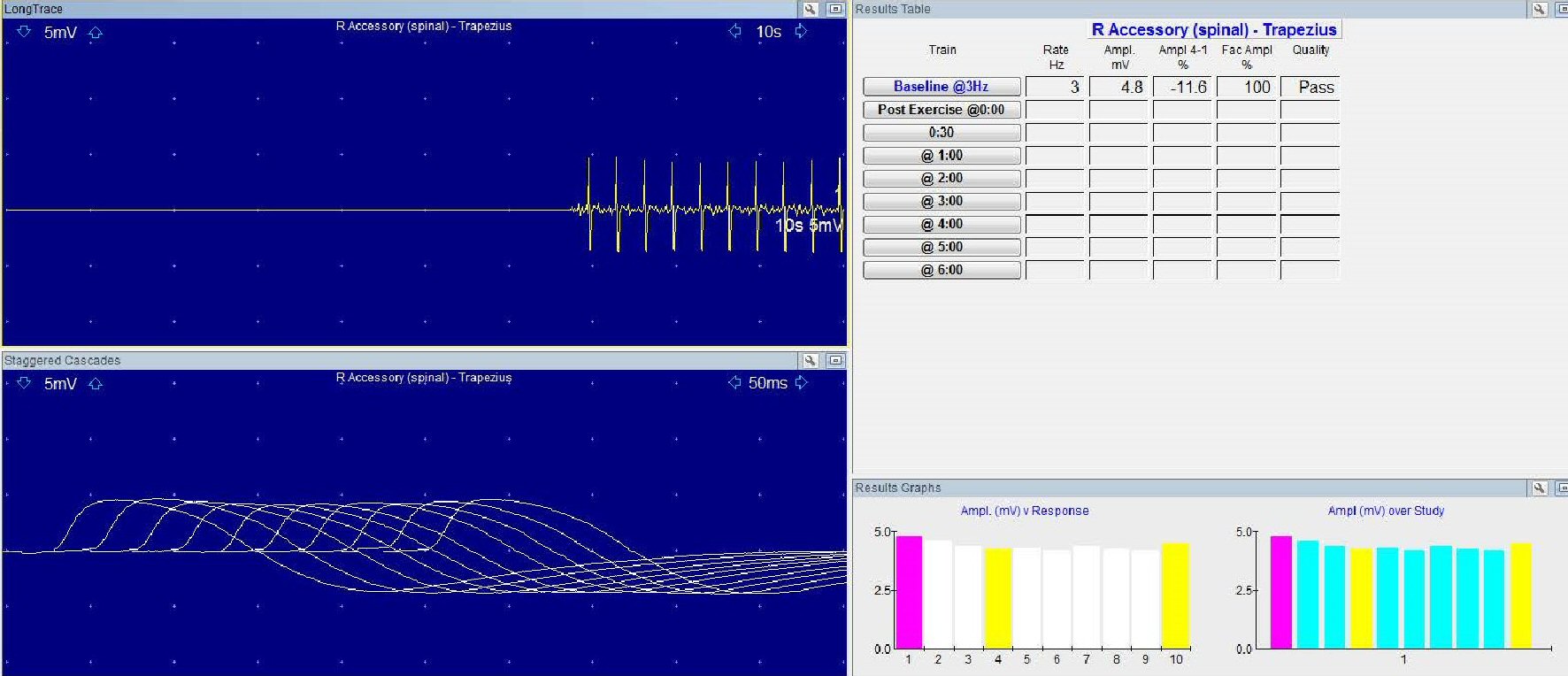Decrease LongTrace time base left arrow
The width and height of the screenshot is (1568, 676).
pos(734,31)
